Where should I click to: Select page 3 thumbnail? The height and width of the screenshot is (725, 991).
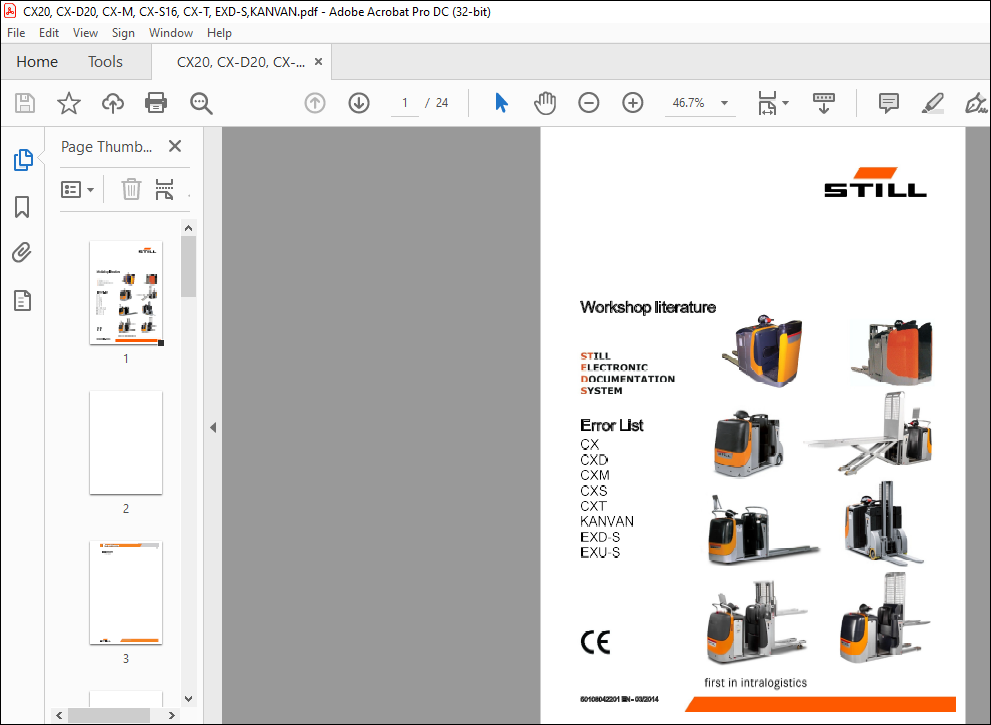tap(126, 592)
